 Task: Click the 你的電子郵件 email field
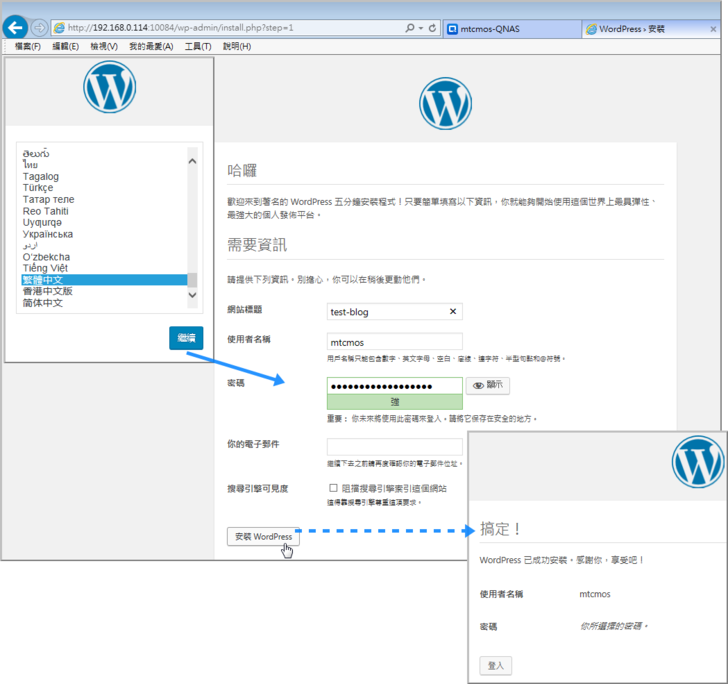pyautogui.click(x=394, y=447)
